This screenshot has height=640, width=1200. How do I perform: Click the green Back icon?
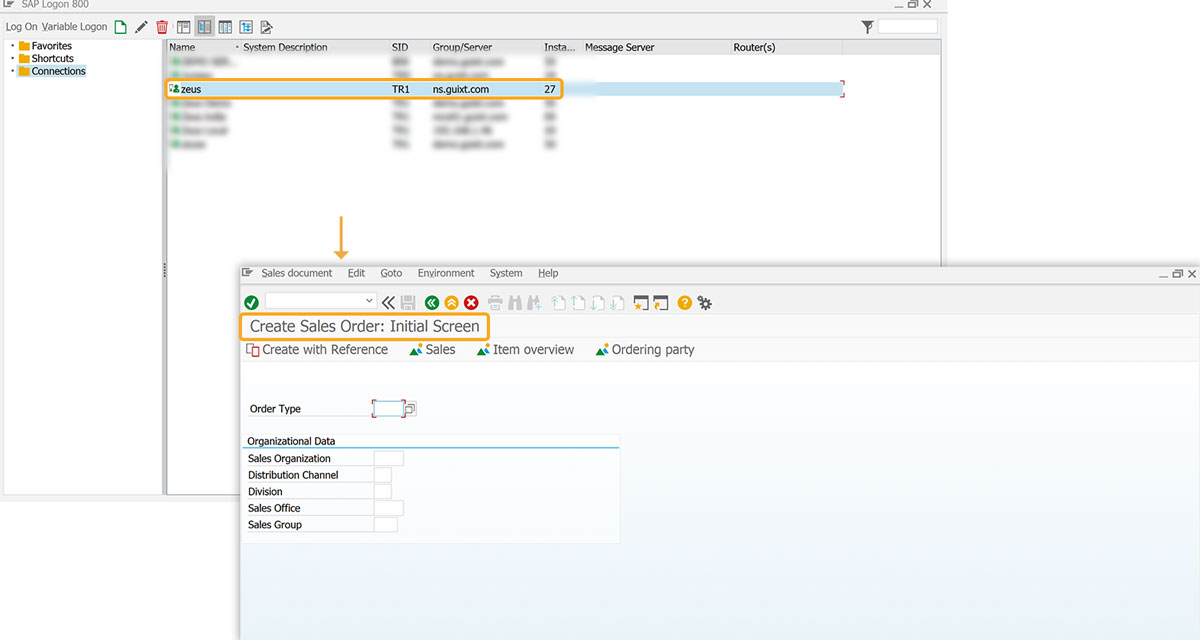(x=432, y=302)
